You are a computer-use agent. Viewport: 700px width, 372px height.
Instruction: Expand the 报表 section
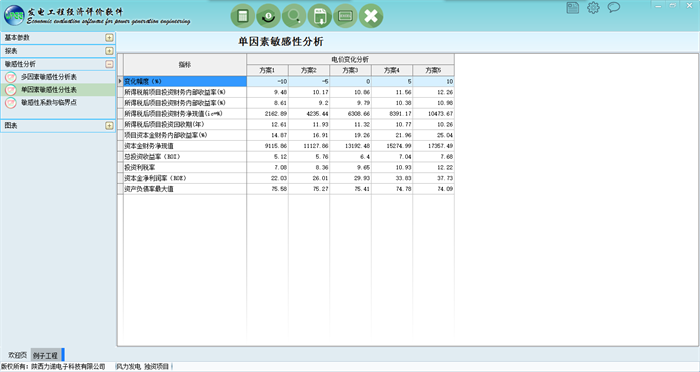[x=109, y=51]
